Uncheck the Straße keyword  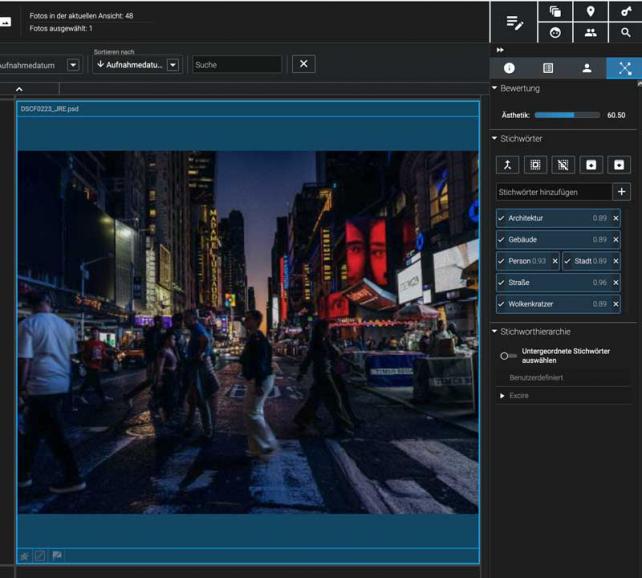(x=501, y=282)
